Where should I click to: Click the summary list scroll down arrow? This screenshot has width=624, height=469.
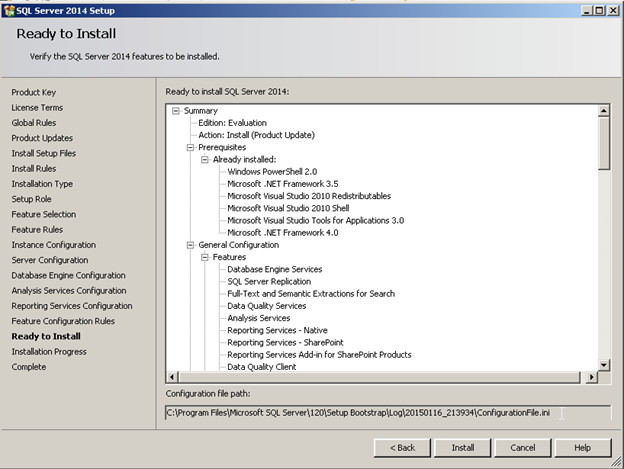click(604, 365)
